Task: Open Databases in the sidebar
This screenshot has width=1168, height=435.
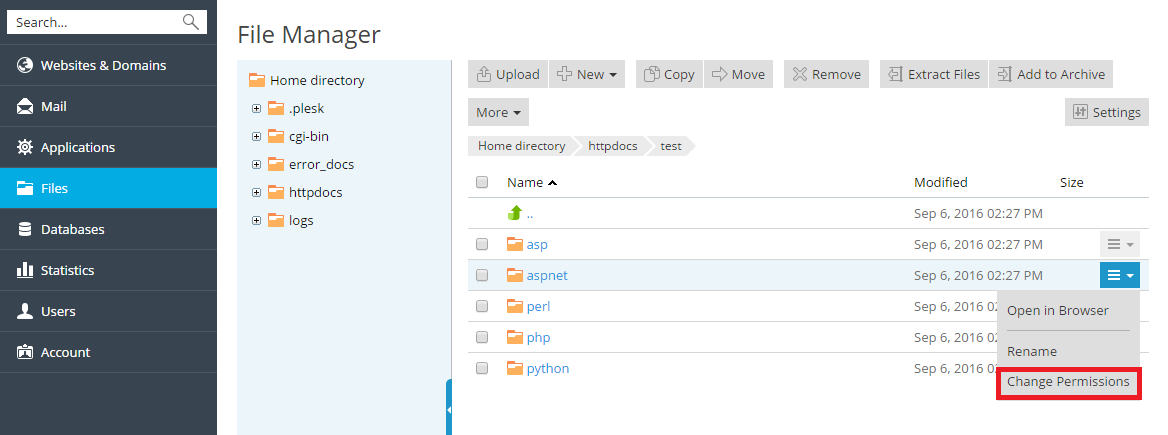Action: [x=72, y=229]
